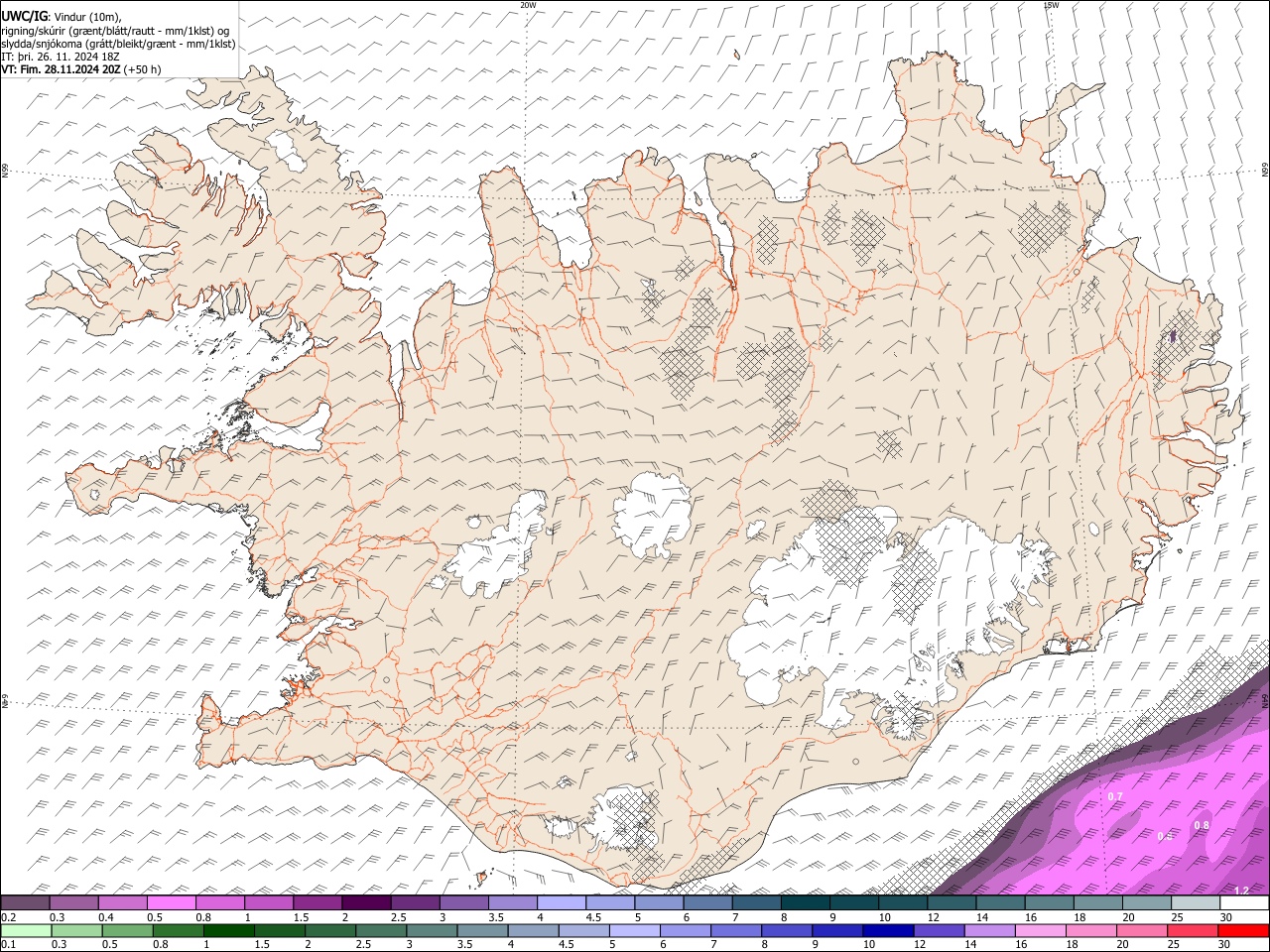Click the "IT: þri. 26. 11. 2024 18Z" line
The height and width of the screenshot is (952, 1270).
click(61, 57)
